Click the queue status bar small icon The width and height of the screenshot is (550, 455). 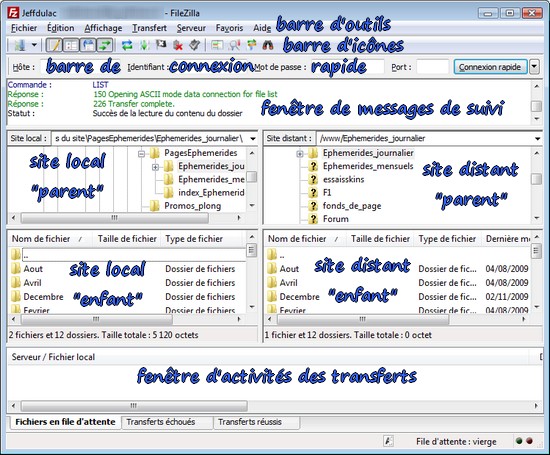389,441
